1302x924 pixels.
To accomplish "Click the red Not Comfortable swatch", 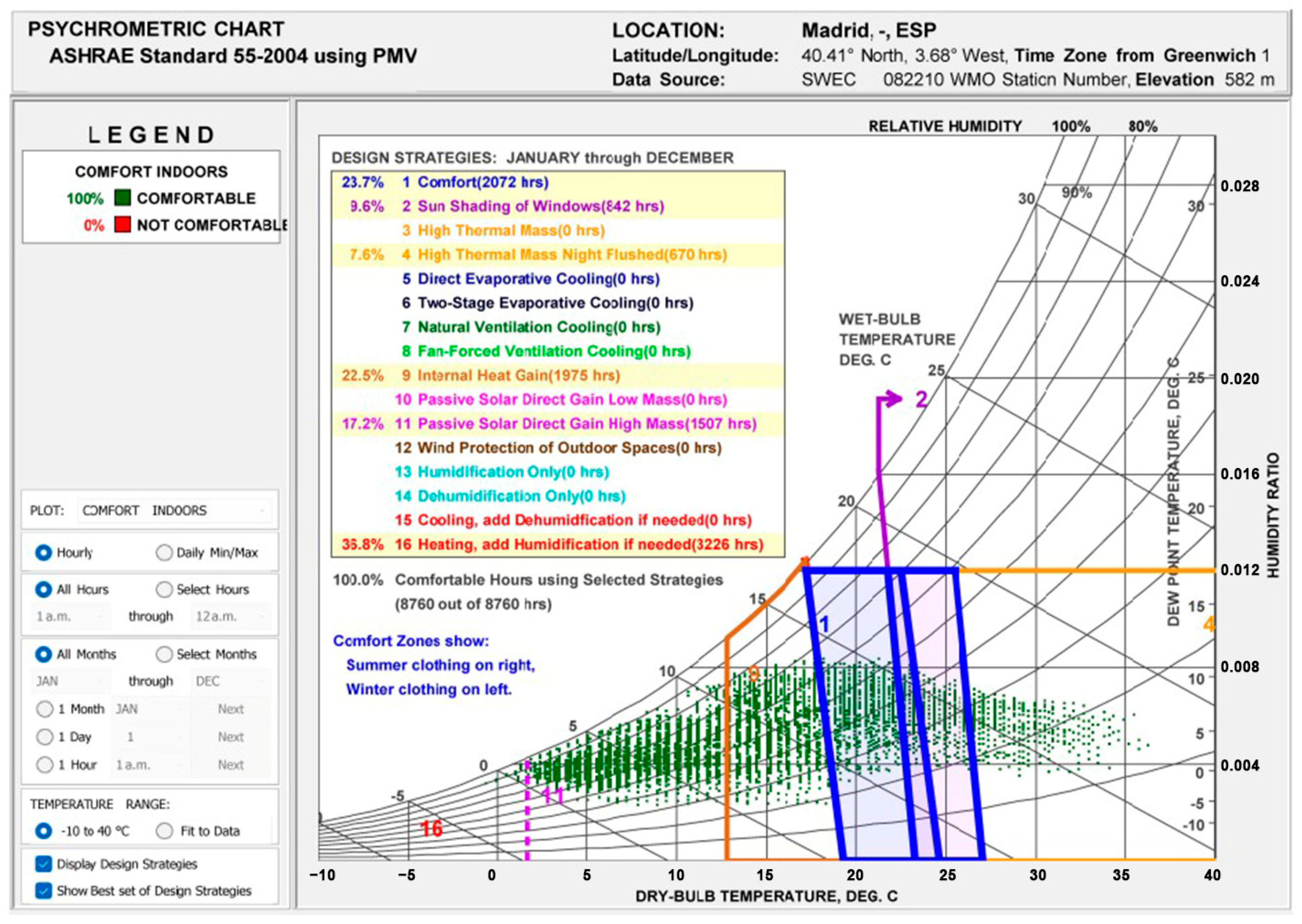I will click(x=123, y=225).
